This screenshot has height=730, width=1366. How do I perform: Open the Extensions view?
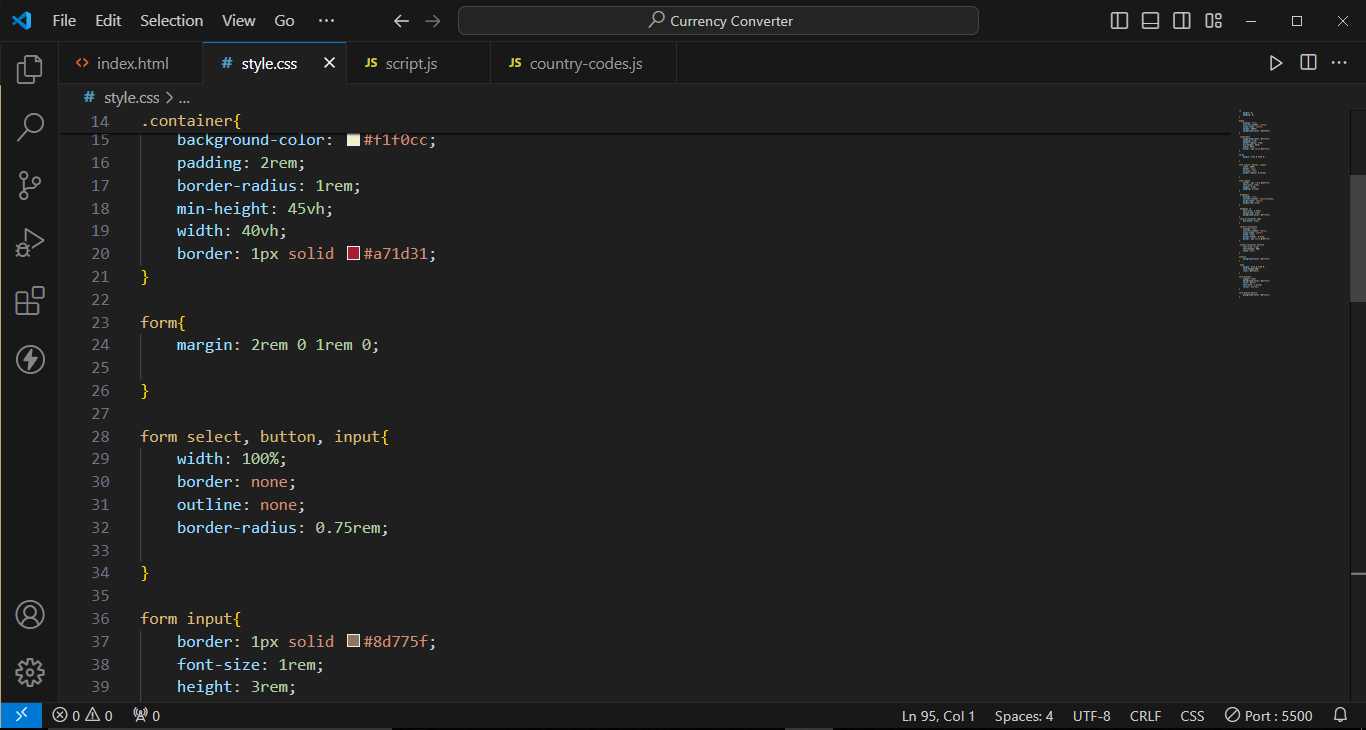click(30, 301)
